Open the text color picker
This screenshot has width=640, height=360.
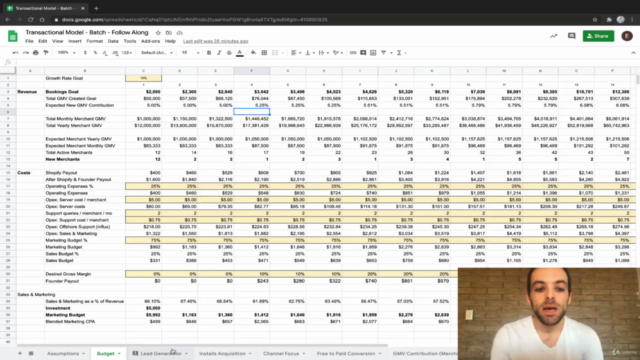pyautogui.click(x=240, y=53)
